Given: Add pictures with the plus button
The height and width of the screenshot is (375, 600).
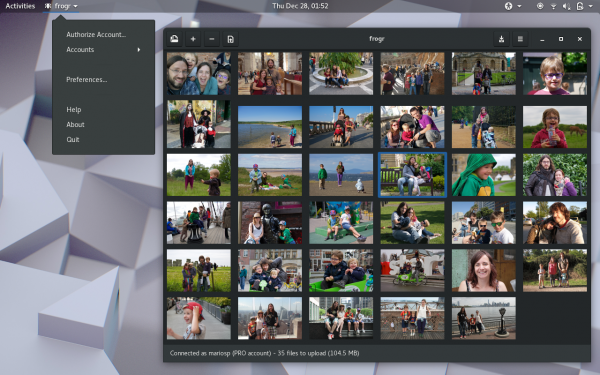Looking at the screenshot, I should point(193,39).
